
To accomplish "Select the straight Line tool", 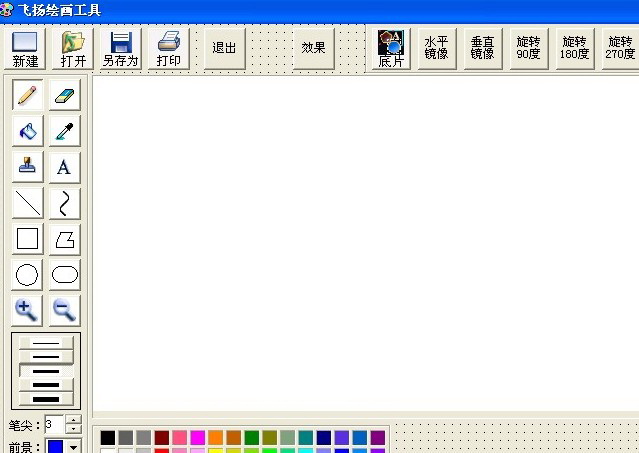I will (x=27, y=203).
